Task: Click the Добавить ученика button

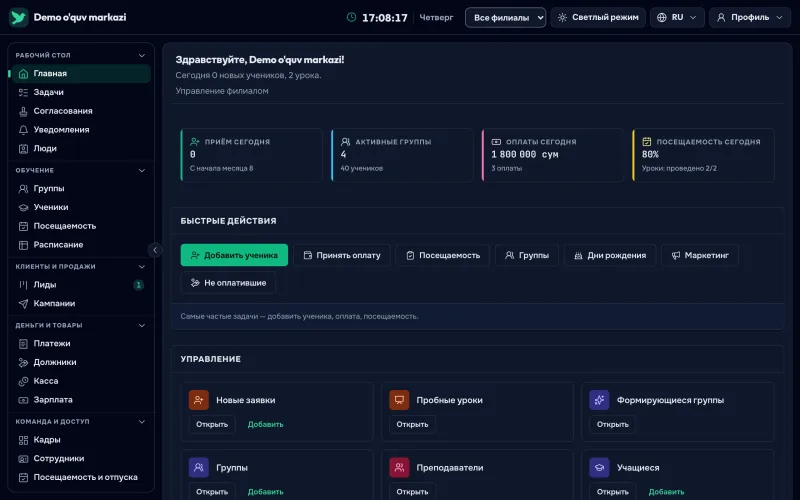Action: 234,255
